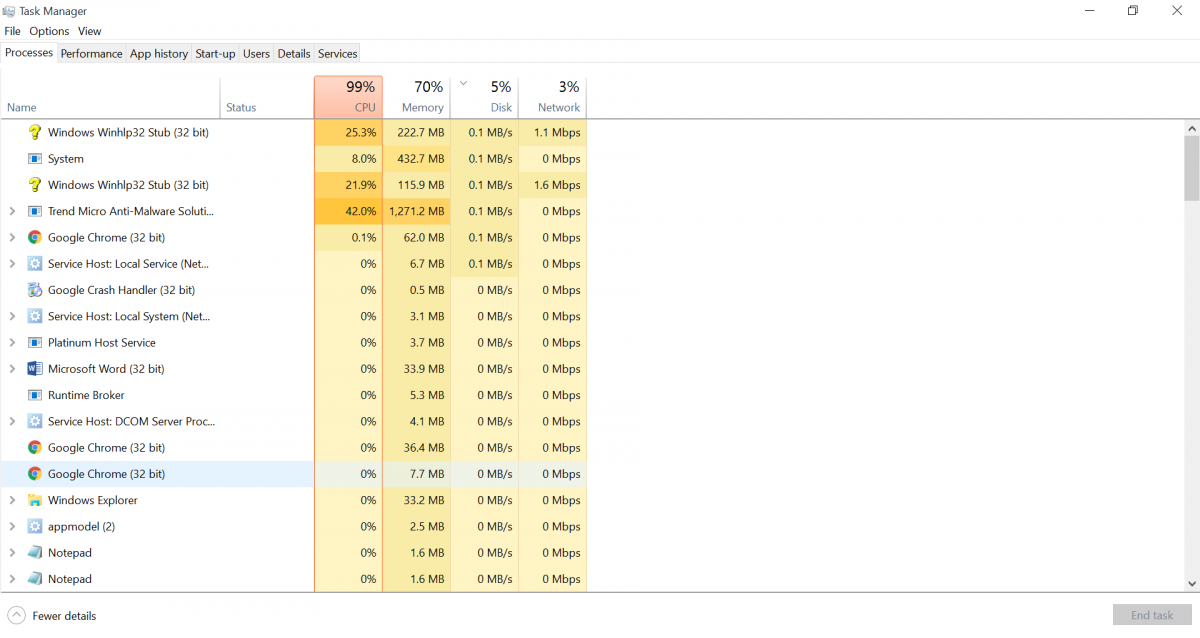Click the 0.1% CPU value
This screenshot has width=1200, height=638.
pos(364,238)
